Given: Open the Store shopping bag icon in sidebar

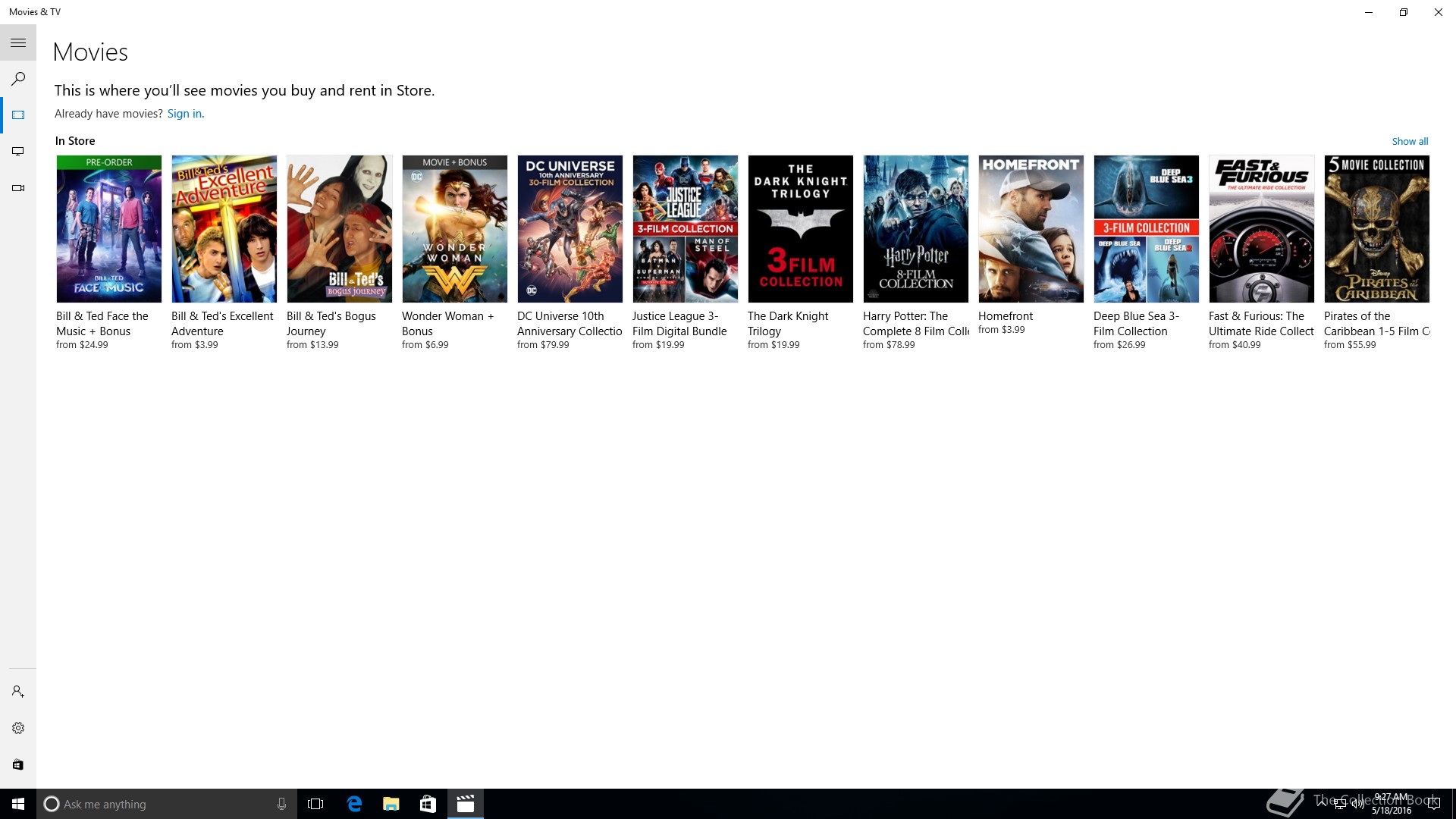Looking at the screenshot, I should [18, 764].
